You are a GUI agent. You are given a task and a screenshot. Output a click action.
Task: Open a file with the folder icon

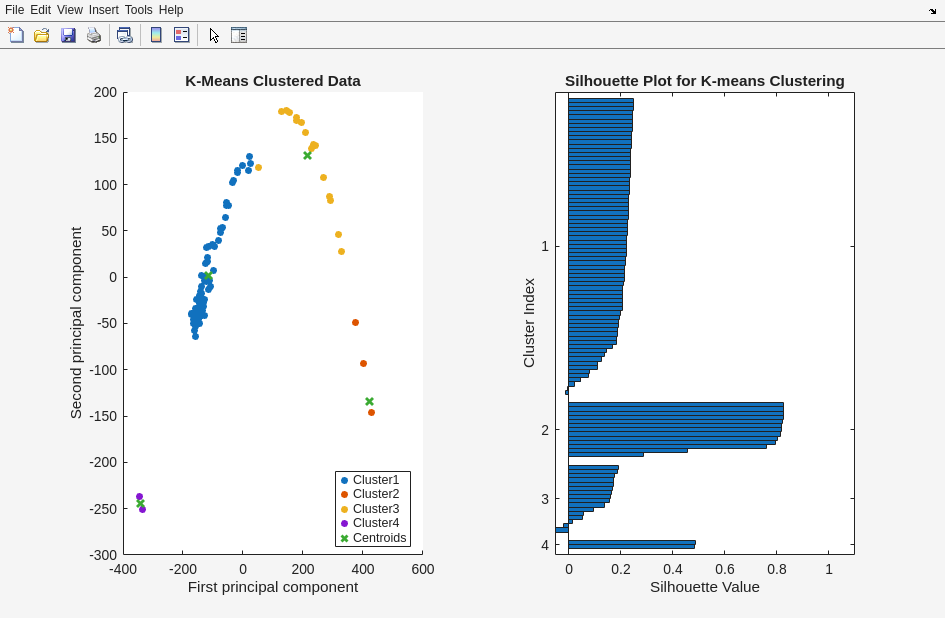point(42,35)
